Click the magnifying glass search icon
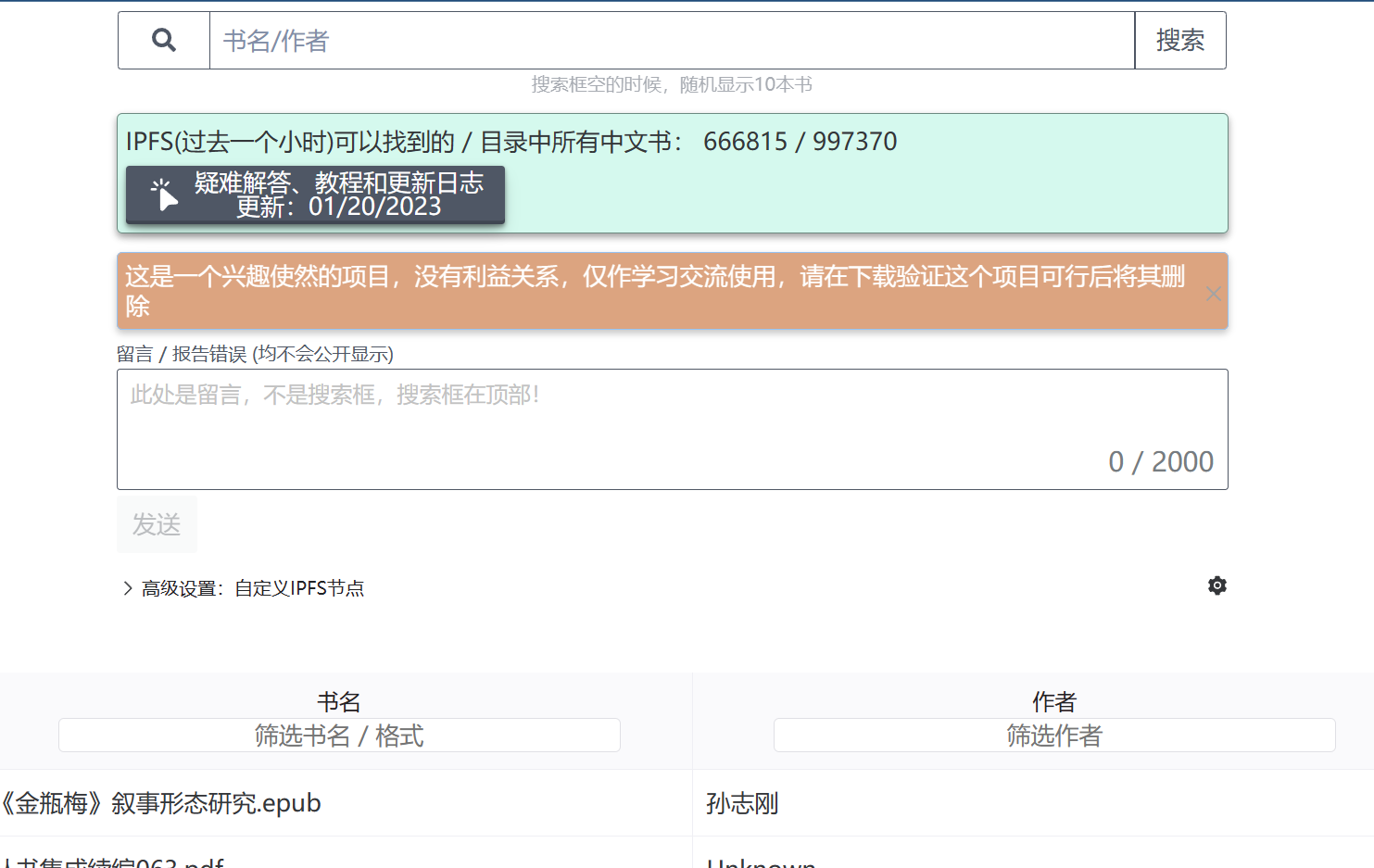Screen dimensions: 1374x868 click(x=164, y=40)
